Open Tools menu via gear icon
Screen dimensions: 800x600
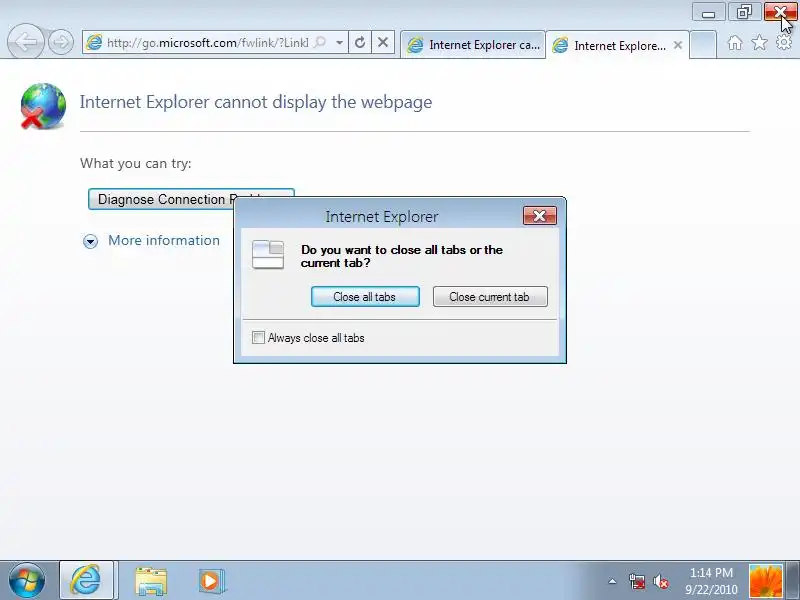(x=784, y=42)
